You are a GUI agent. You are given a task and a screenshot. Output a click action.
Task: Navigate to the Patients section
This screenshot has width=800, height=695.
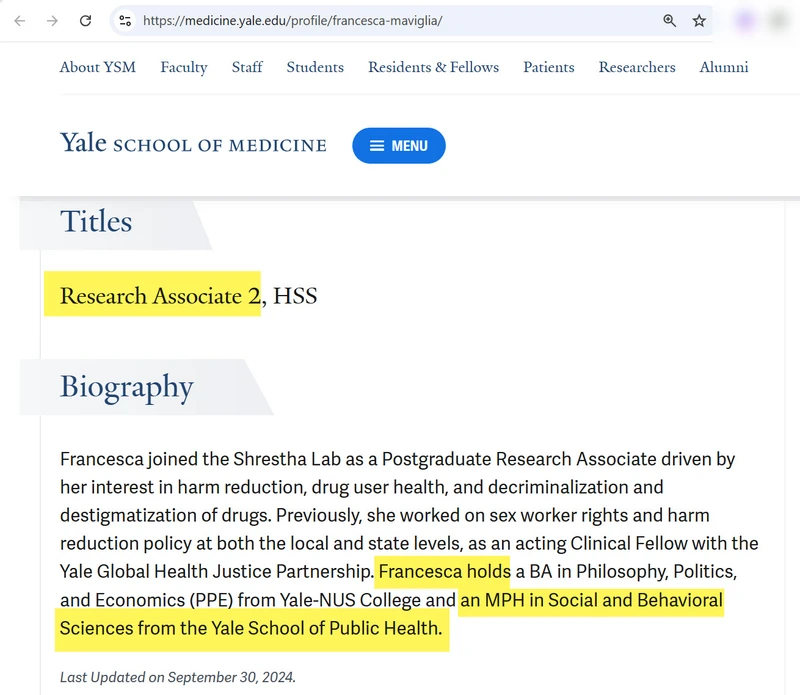coord(549,67)
